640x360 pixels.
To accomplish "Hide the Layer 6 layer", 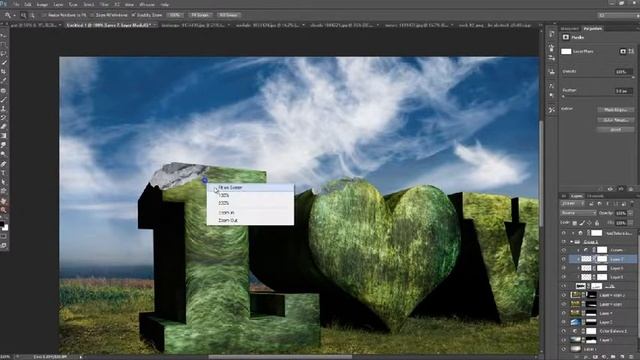I will click(564, 268).
